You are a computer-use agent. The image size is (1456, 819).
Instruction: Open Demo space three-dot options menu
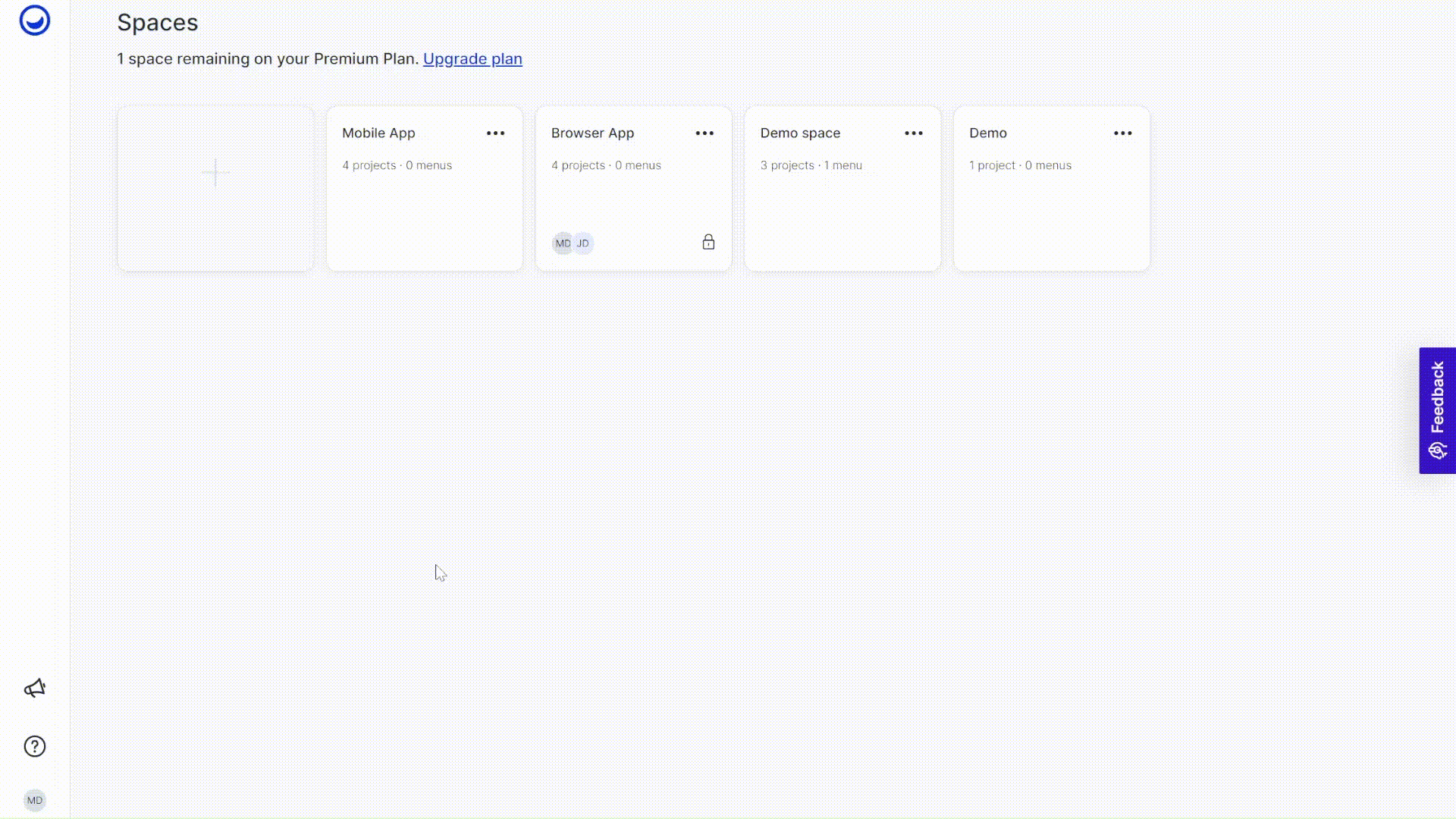coord(914,133)
